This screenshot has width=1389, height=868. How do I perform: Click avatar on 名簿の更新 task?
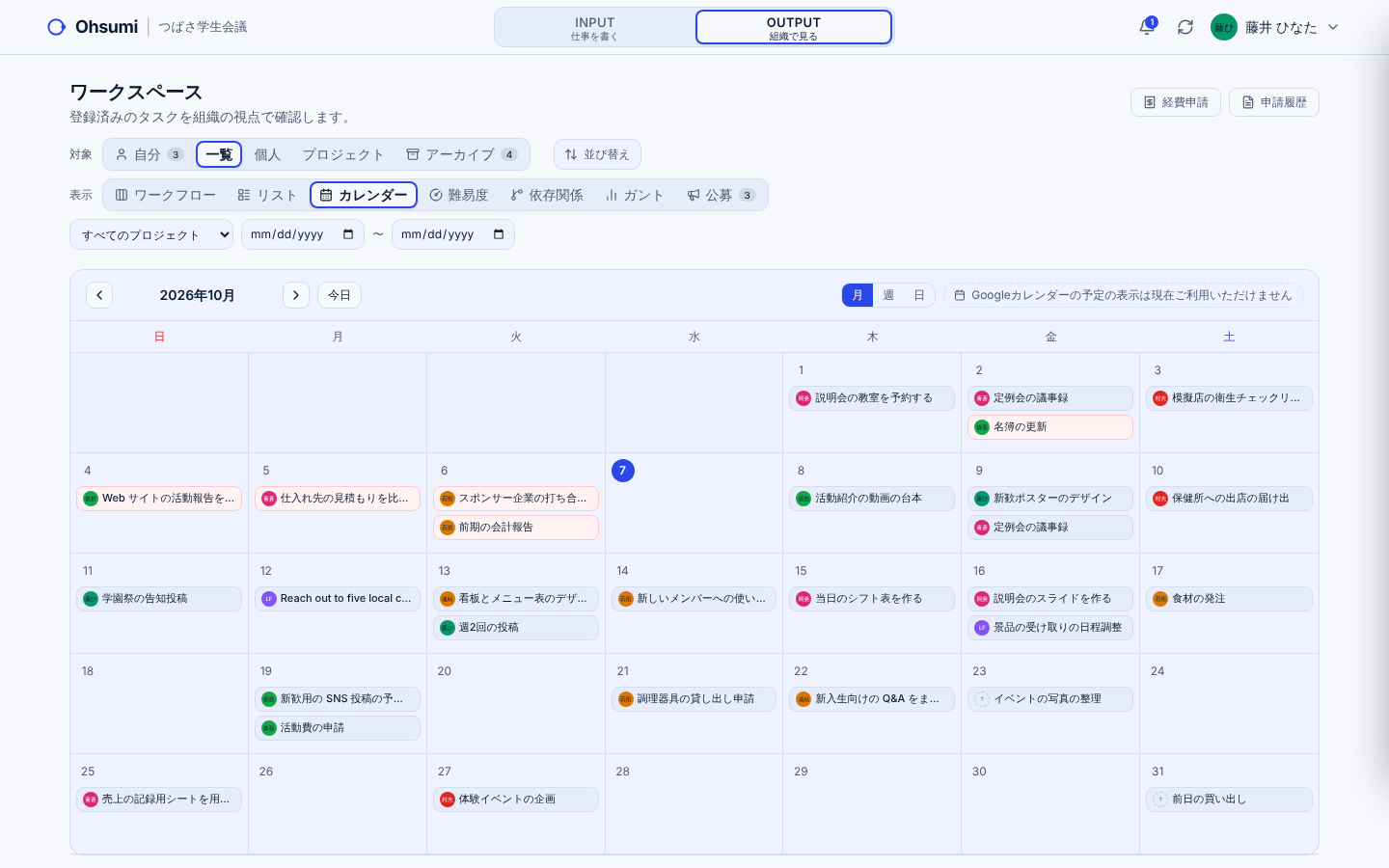[982, 427]
